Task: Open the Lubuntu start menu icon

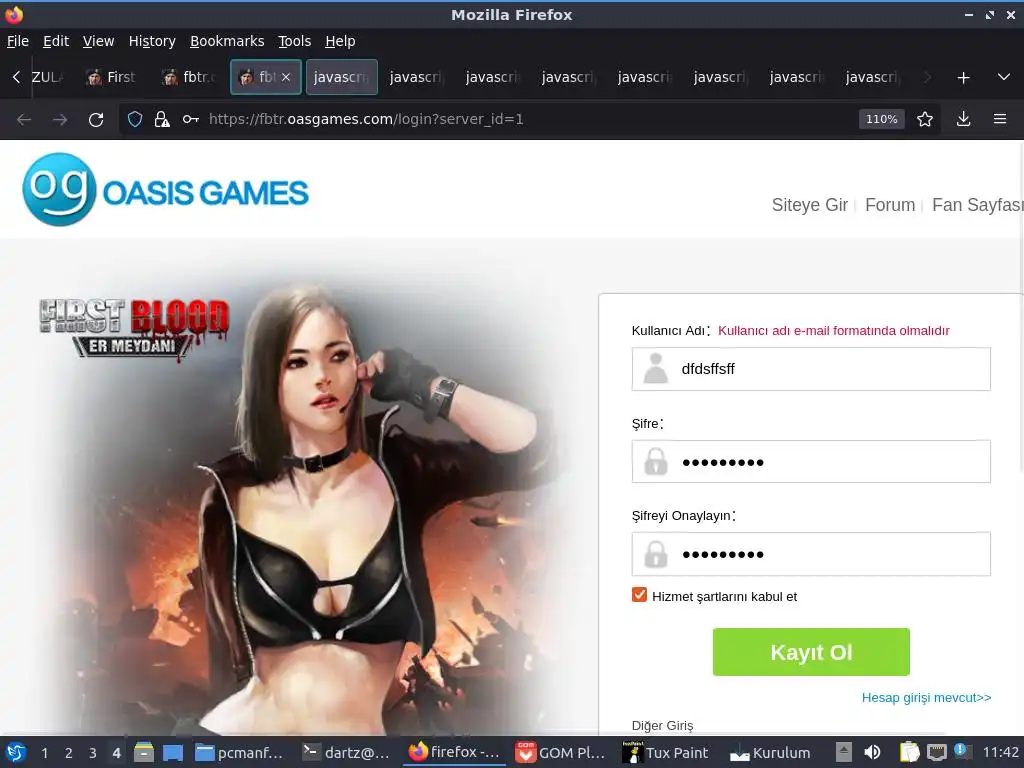Action: pos(16,752)
